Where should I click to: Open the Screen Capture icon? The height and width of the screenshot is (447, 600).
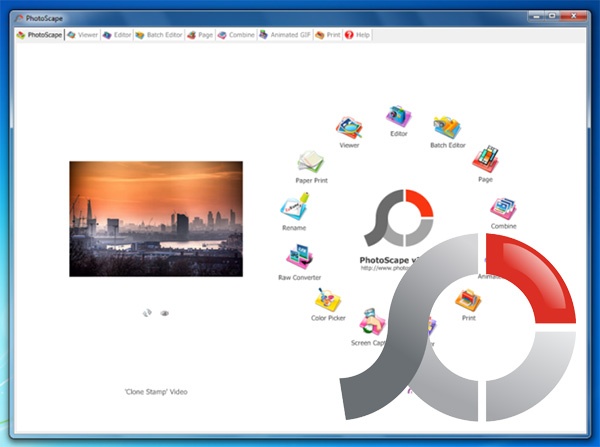point(372,322)
